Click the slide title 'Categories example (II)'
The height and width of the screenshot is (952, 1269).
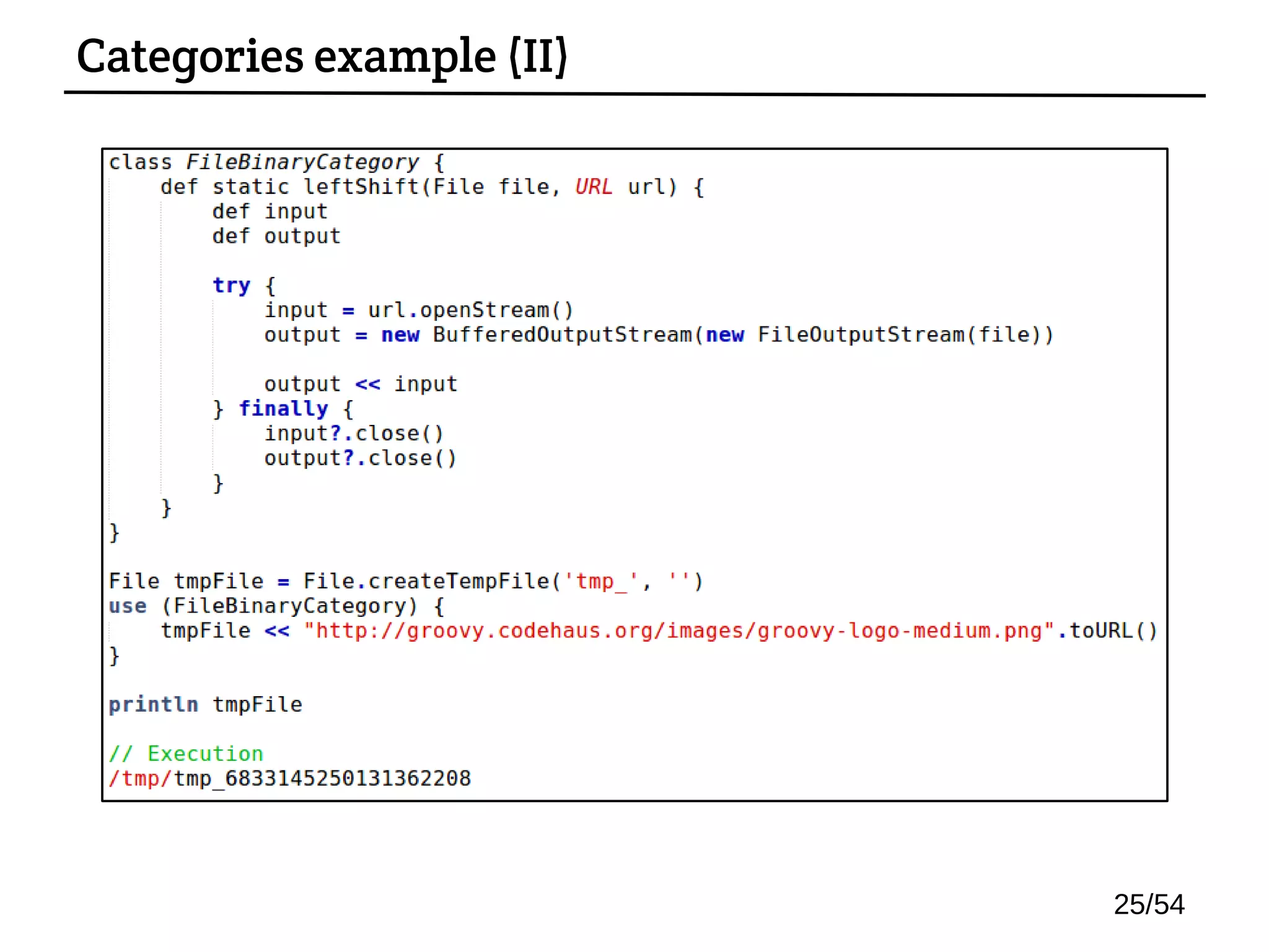pyautogui.click(x=322, y=56)
